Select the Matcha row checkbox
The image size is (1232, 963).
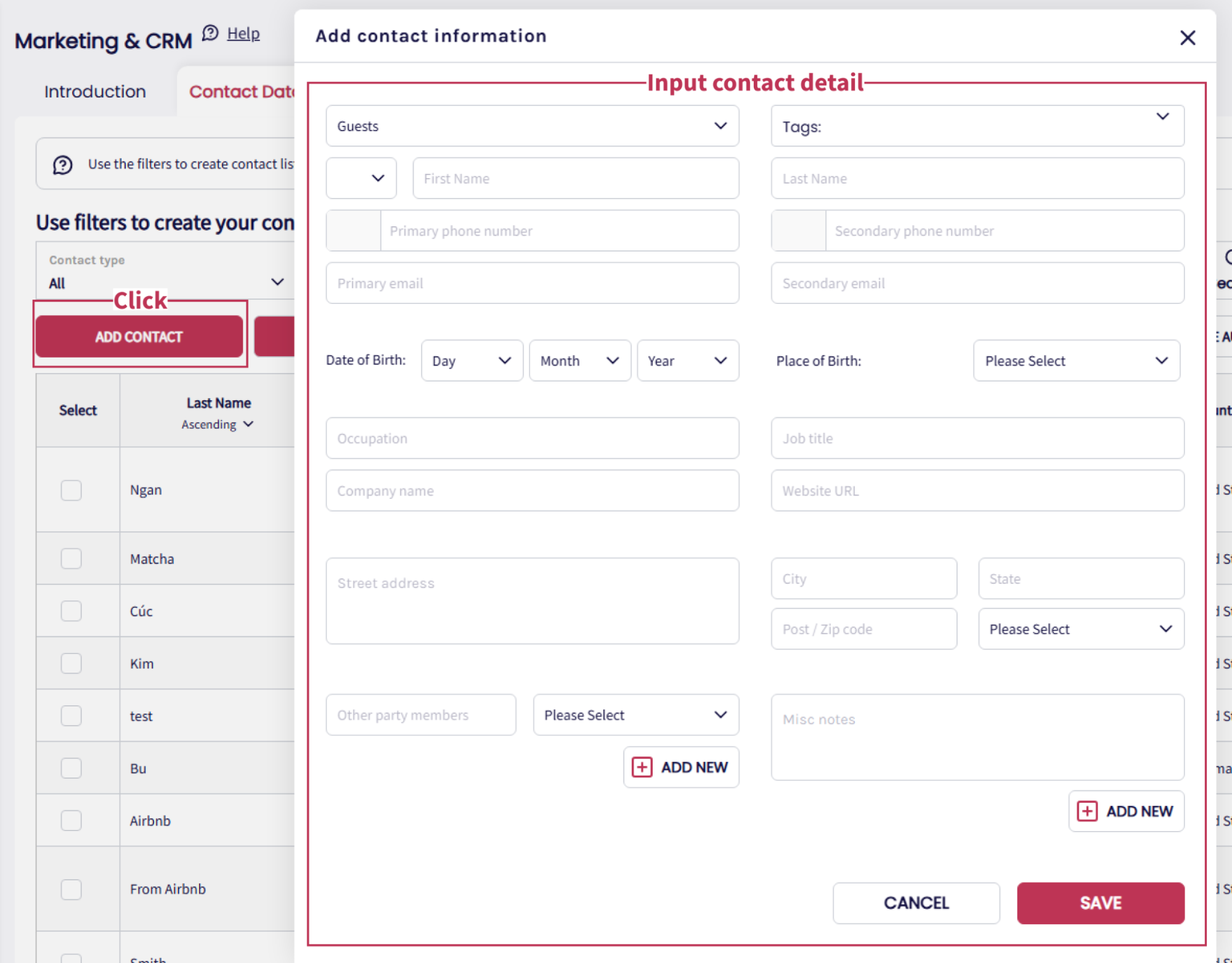(71, 559)
